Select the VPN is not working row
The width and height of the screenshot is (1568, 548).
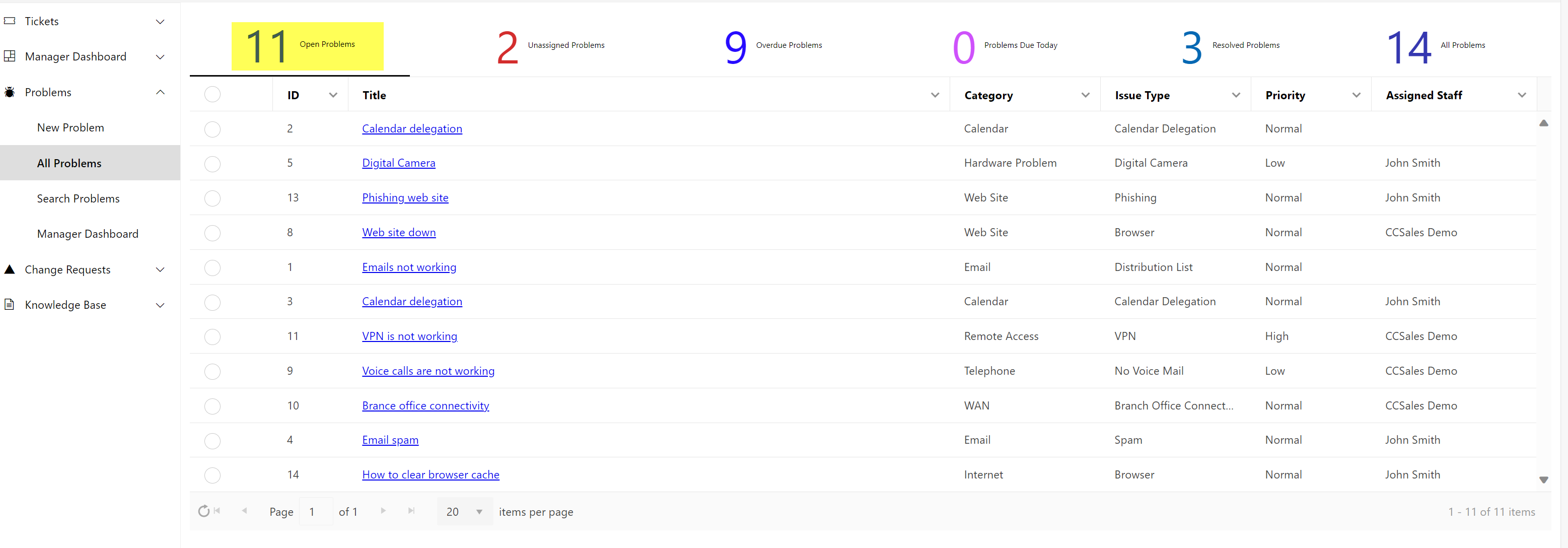212,337
